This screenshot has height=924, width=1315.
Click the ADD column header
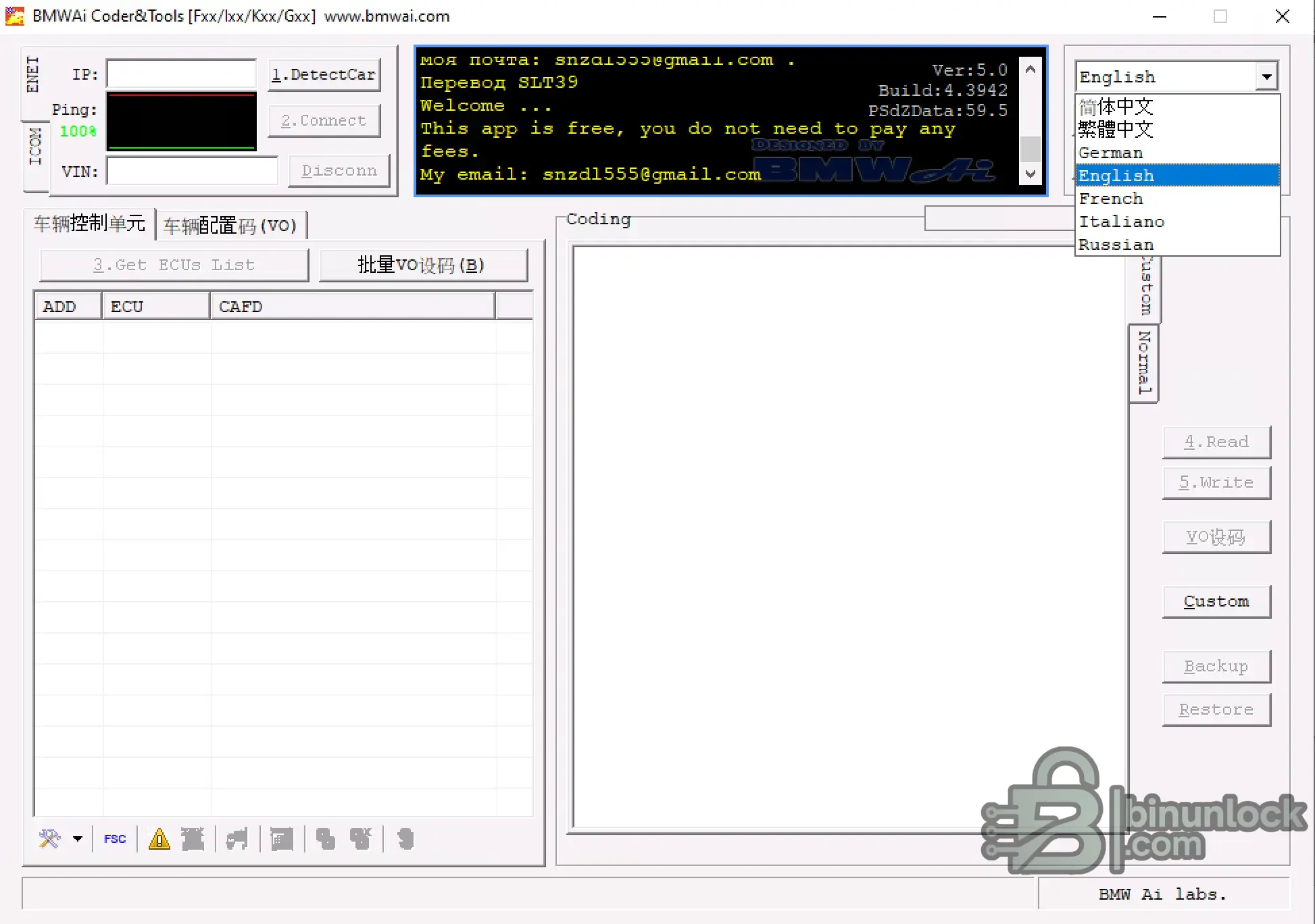tap(68, 306)
